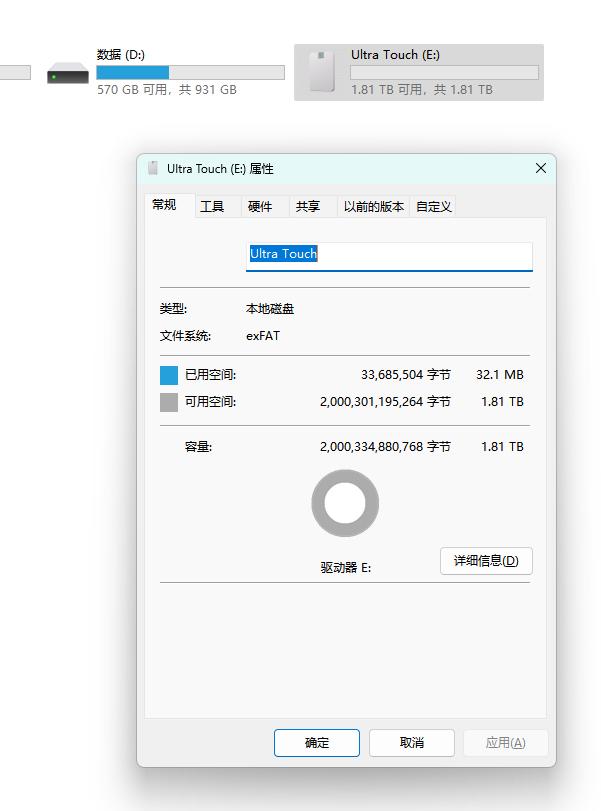601x811 pixels.
Task: Click the 本地磁盘 type value
Action: (270, 309)
